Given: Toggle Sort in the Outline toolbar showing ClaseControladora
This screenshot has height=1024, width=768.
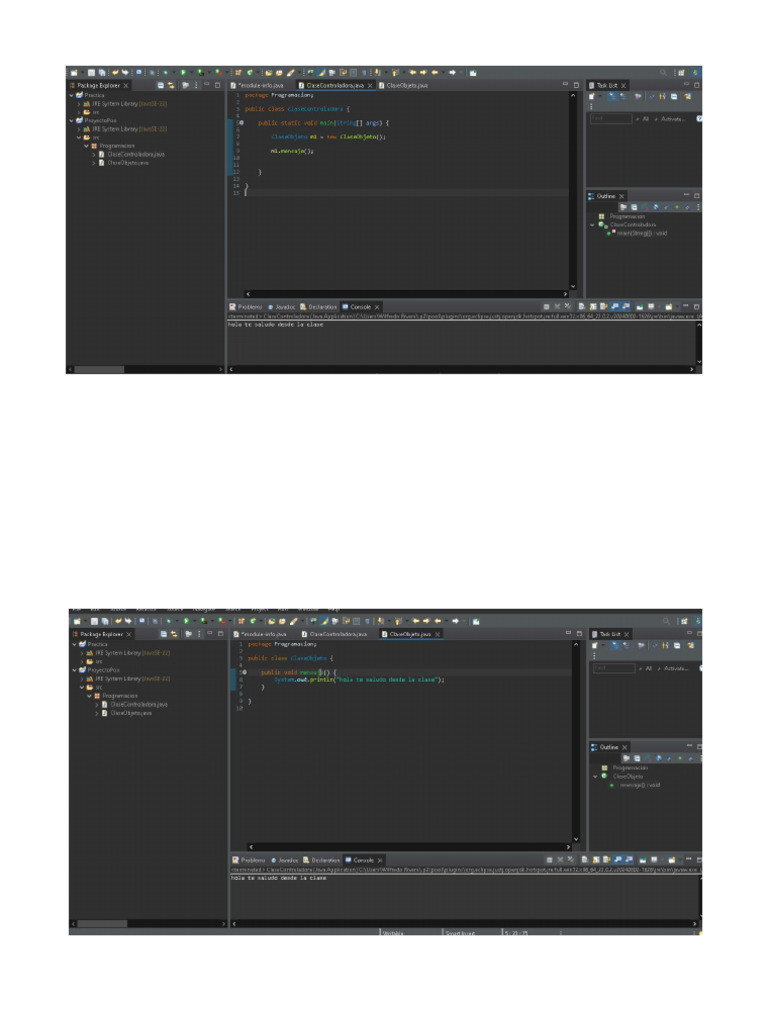Looking at the screenshot, I should tap(645, 207).
